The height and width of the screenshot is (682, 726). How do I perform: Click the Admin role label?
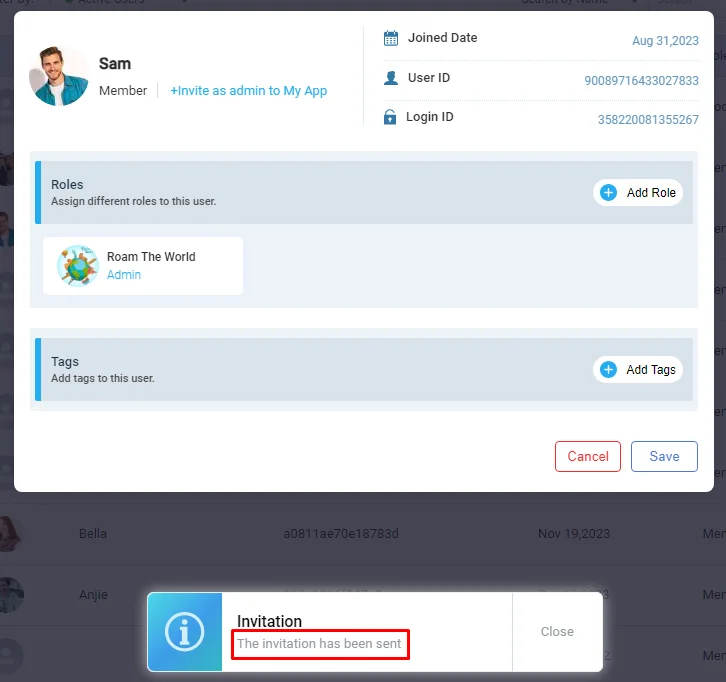click(124, 275)
